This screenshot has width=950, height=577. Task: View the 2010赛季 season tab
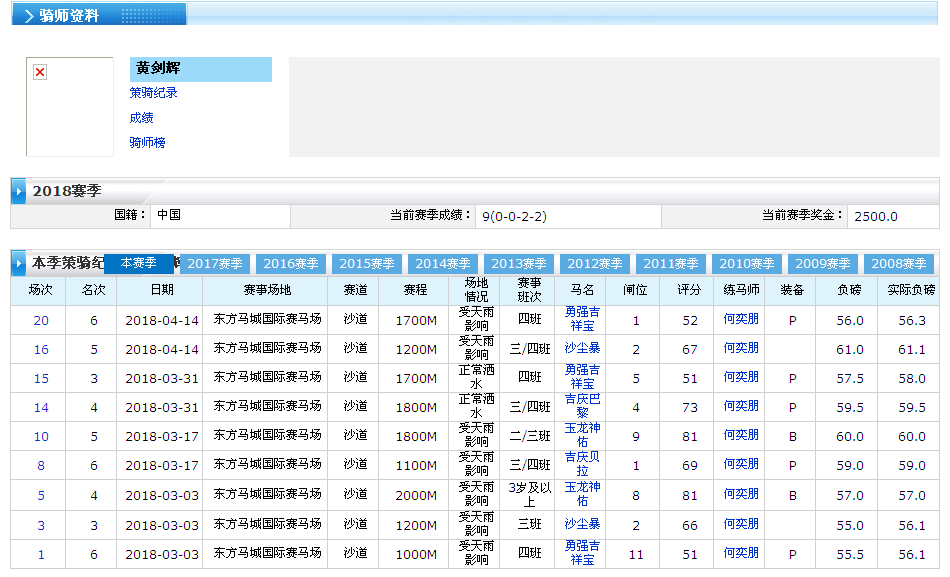(x=747, y=264)
